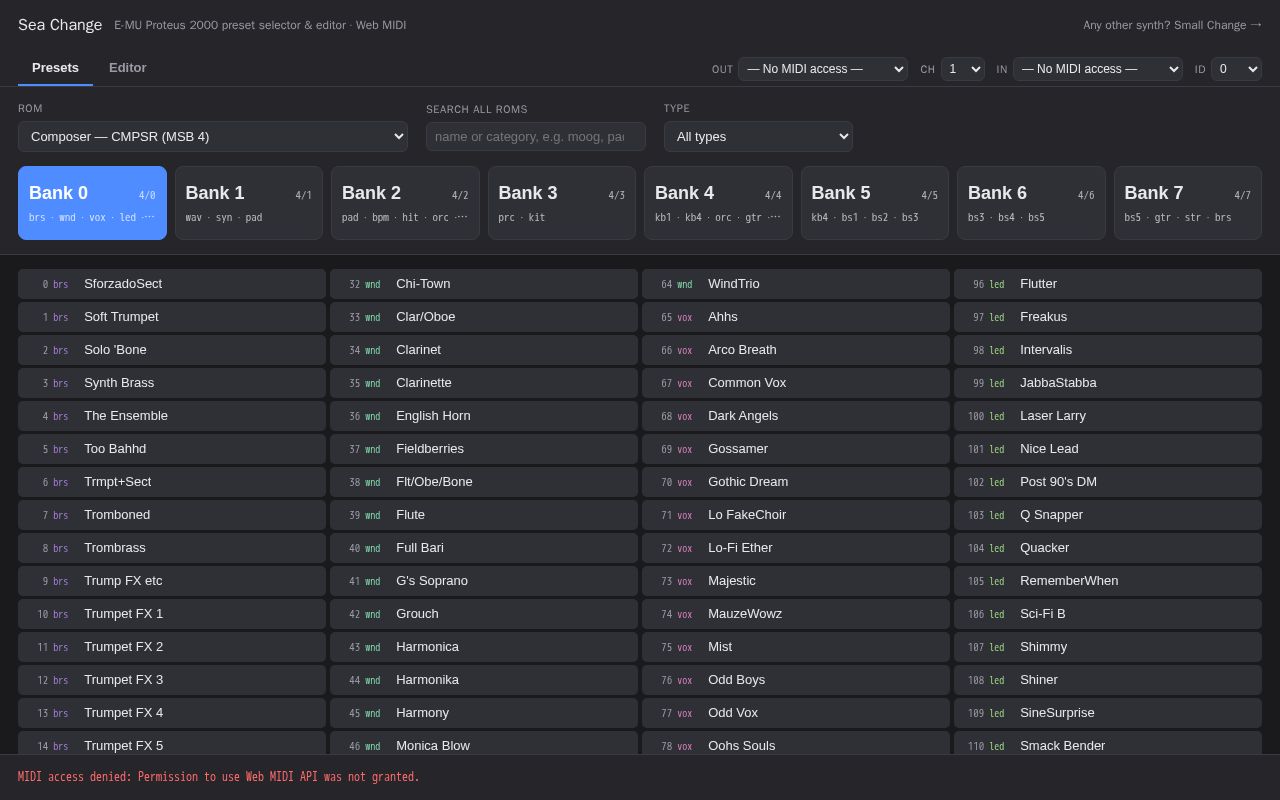Viewport: 1280px width, 800px height.
Task: Choose the SforzadoSect preset
Action: coord(172,284)
